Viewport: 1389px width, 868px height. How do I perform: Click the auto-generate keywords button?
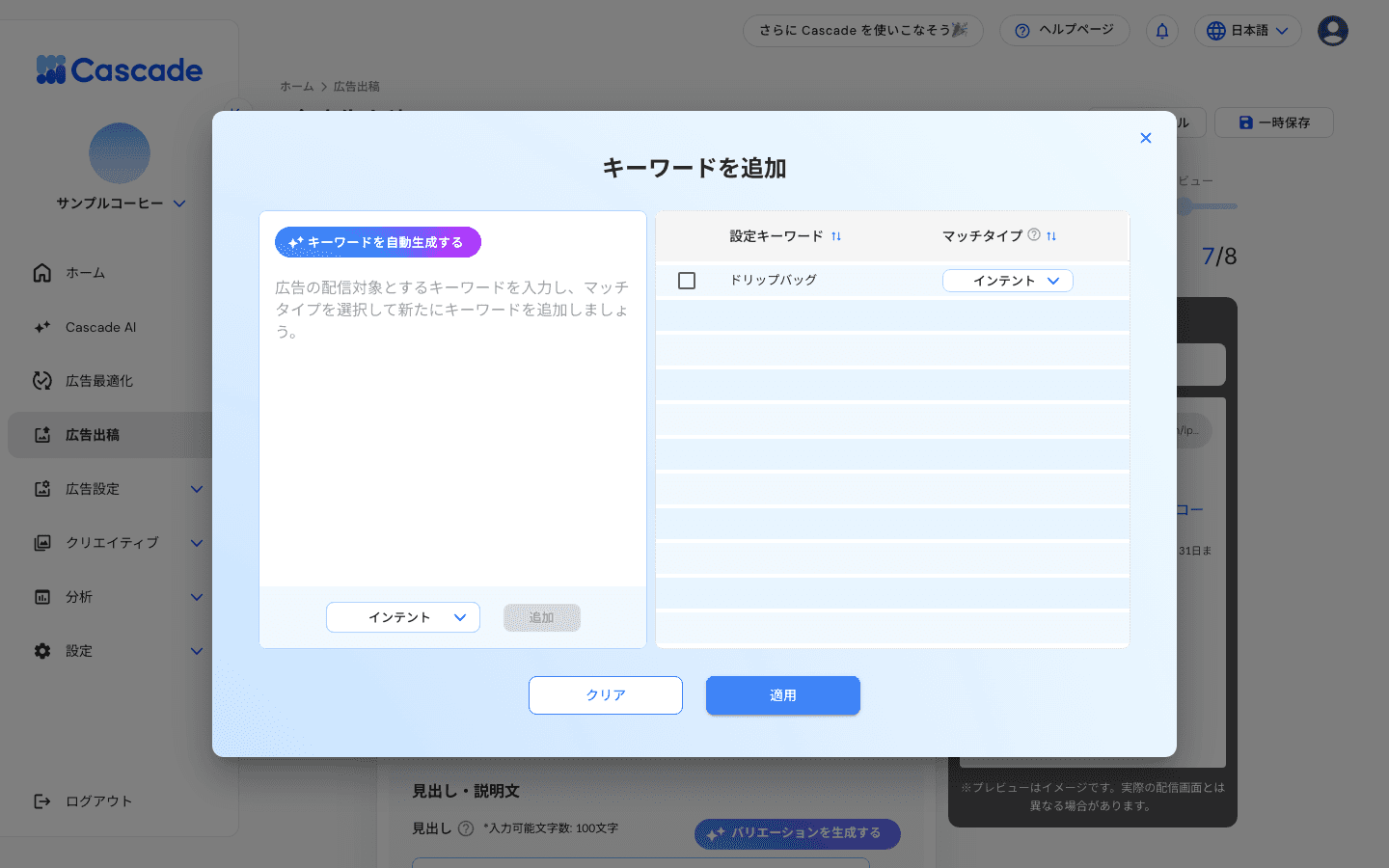click(x=378, y=242)
